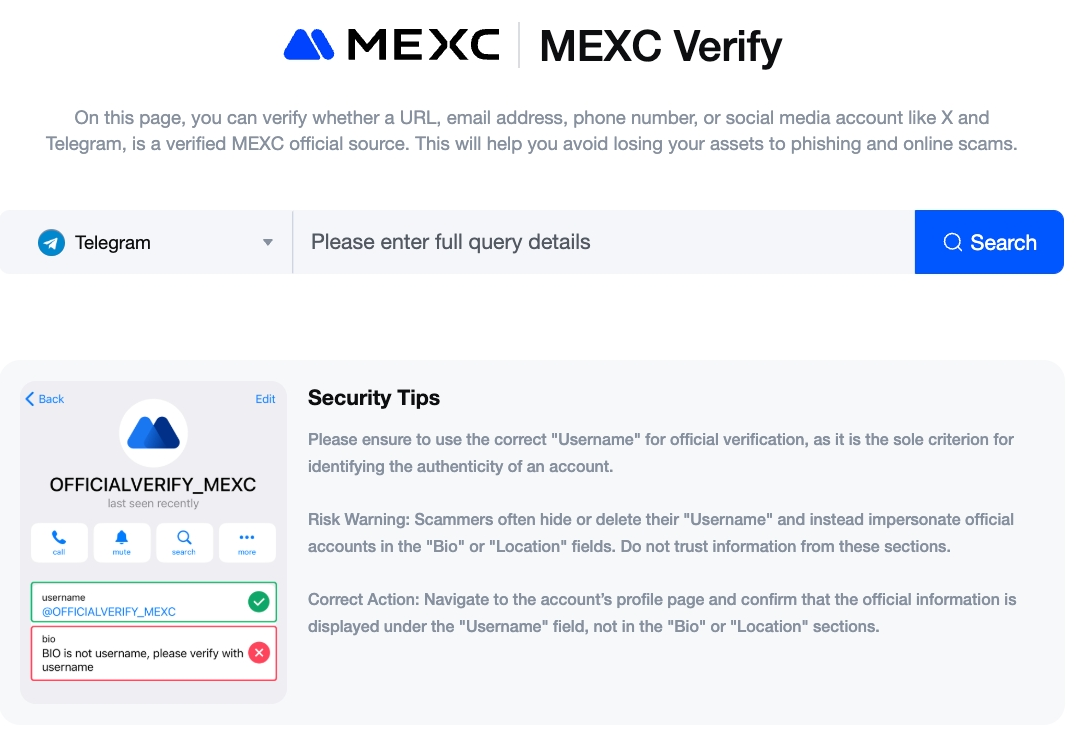Open platform dropdown arrow next to Telegram

[267, 243]
